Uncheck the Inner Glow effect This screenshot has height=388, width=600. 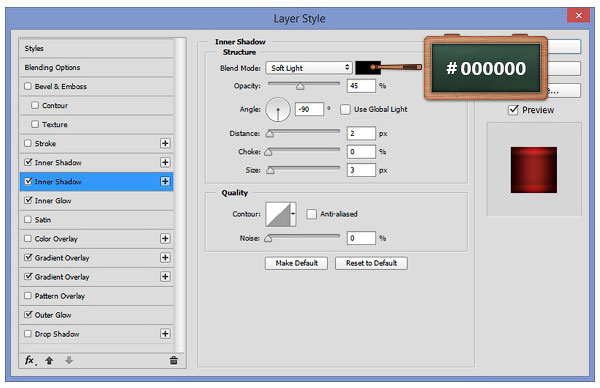28,201
